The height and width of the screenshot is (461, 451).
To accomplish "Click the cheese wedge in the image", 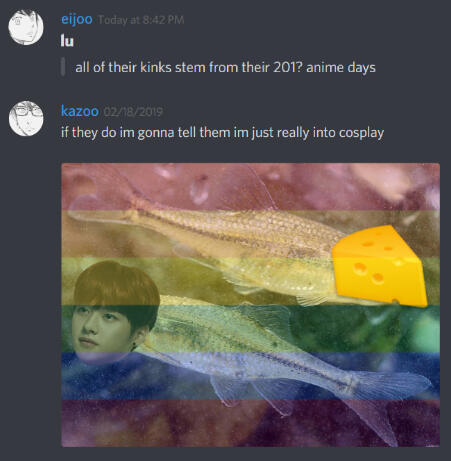I will pyautogui.click(x=379, y=266).
